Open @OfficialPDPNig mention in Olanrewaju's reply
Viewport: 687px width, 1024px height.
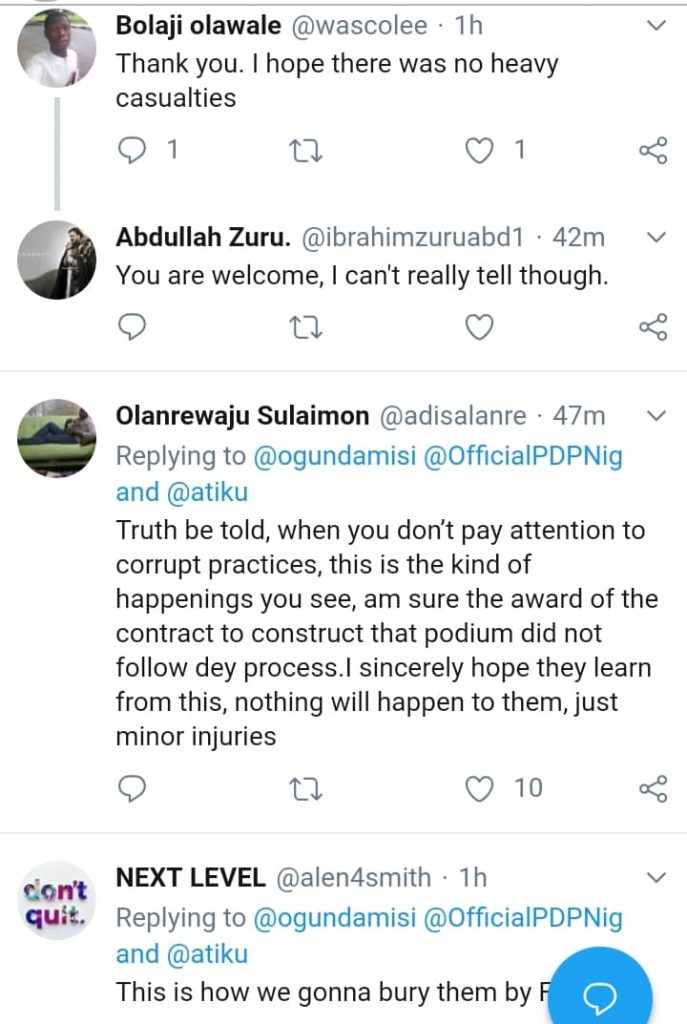tap(520, 456)
